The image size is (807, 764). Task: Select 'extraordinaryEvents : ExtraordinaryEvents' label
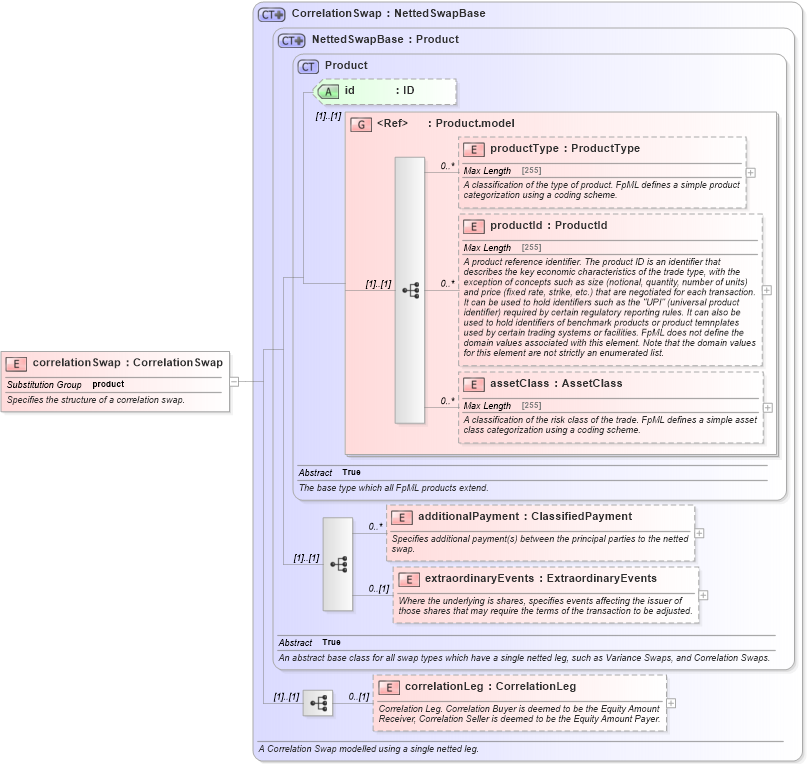541,579
